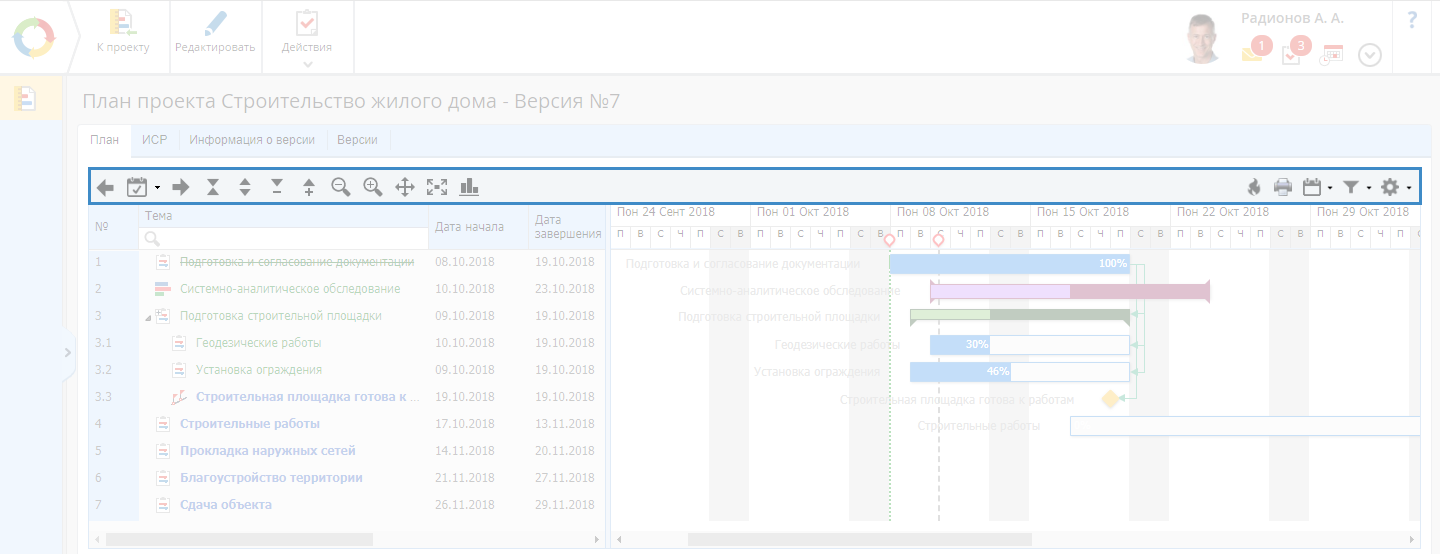Open the help question mark
The image size is (1440, 554).
1412,20
